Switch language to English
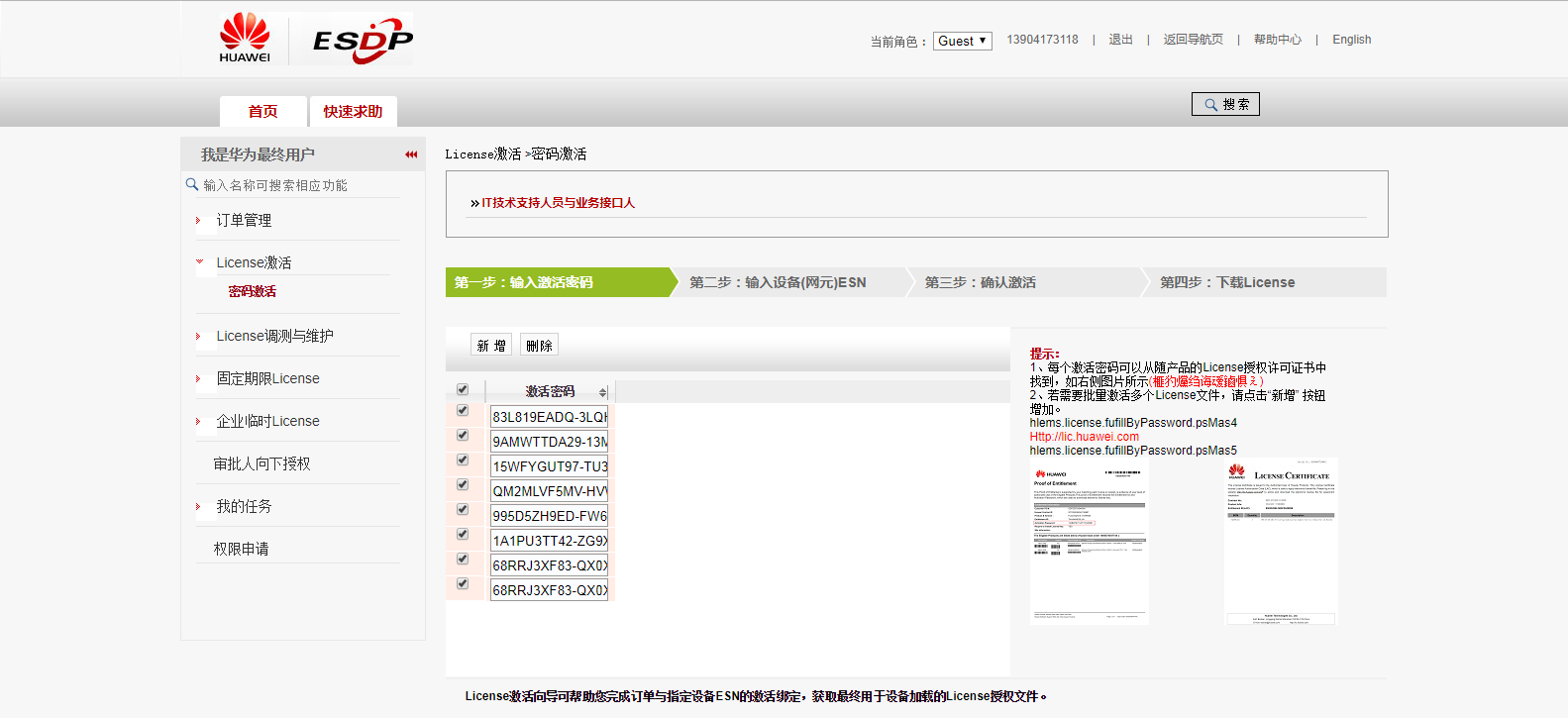Screen dimensions: 1568x718 [1351, 40]
